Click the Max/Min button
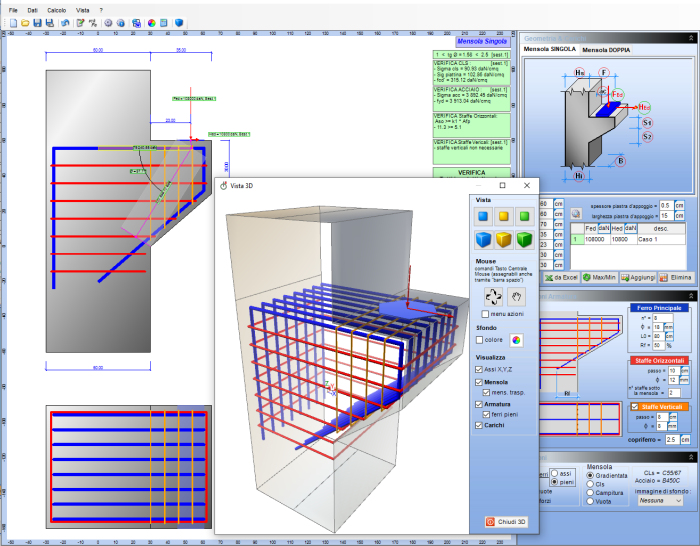 [600, 277]
